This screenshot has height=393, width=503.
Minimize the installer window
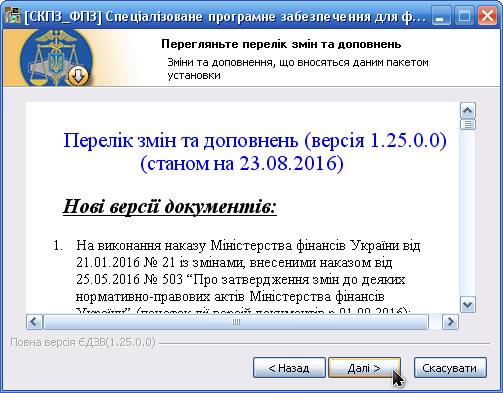(441, 16)
